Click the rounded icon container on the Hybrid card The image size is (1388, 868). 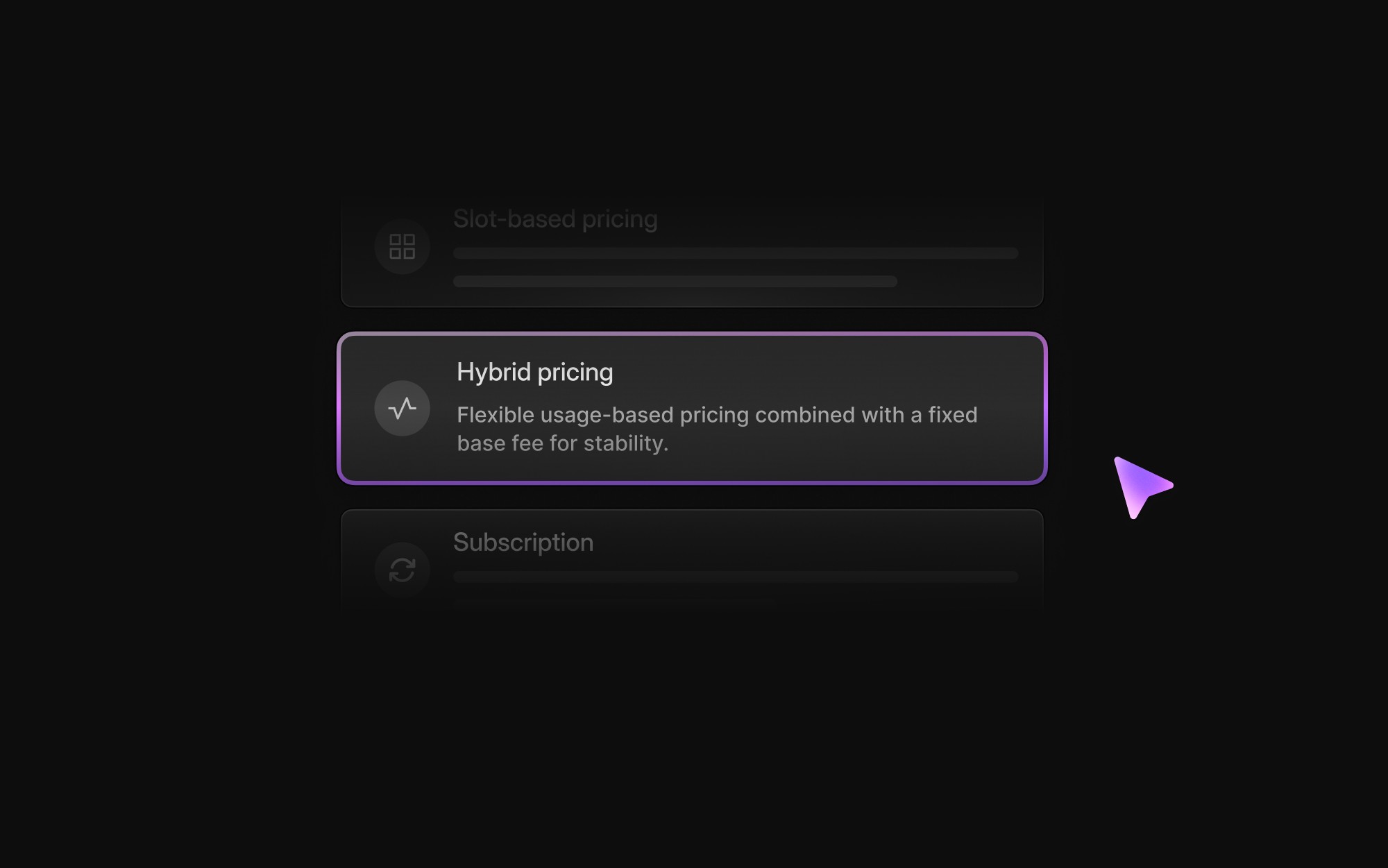point(402,409)
